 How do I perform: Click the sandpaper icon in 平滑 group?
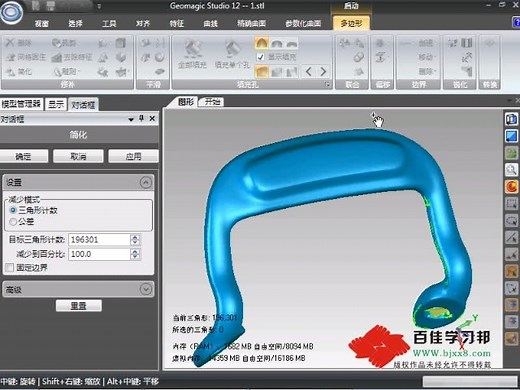coord(159,71)
